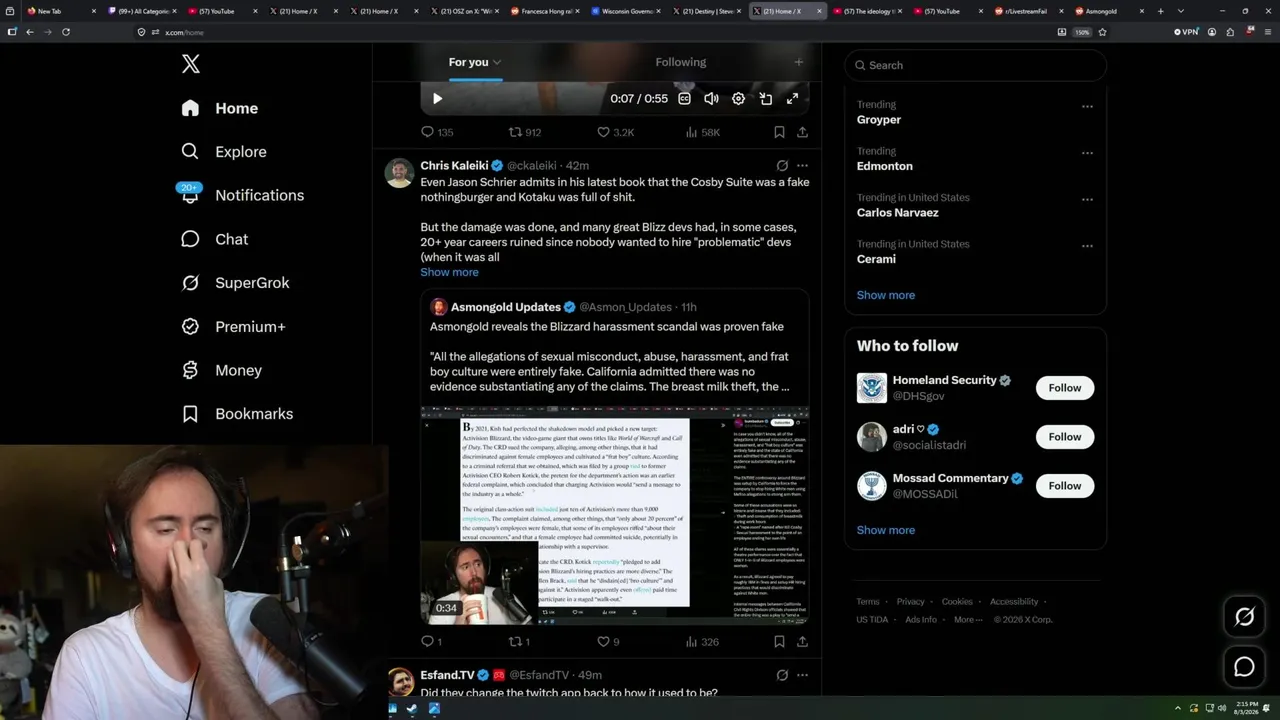Open Grok actions on Esfand.TV's post

[782, 676]
